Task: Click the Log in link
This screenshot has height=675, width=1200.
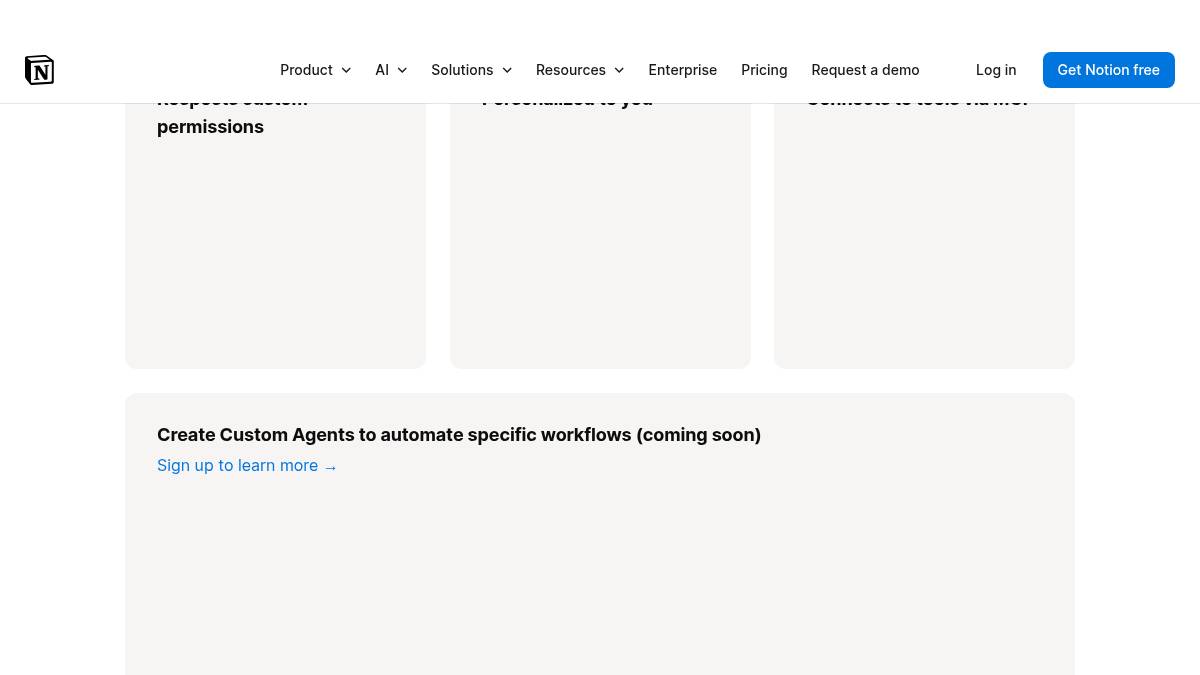Action: tap(996, 70)
